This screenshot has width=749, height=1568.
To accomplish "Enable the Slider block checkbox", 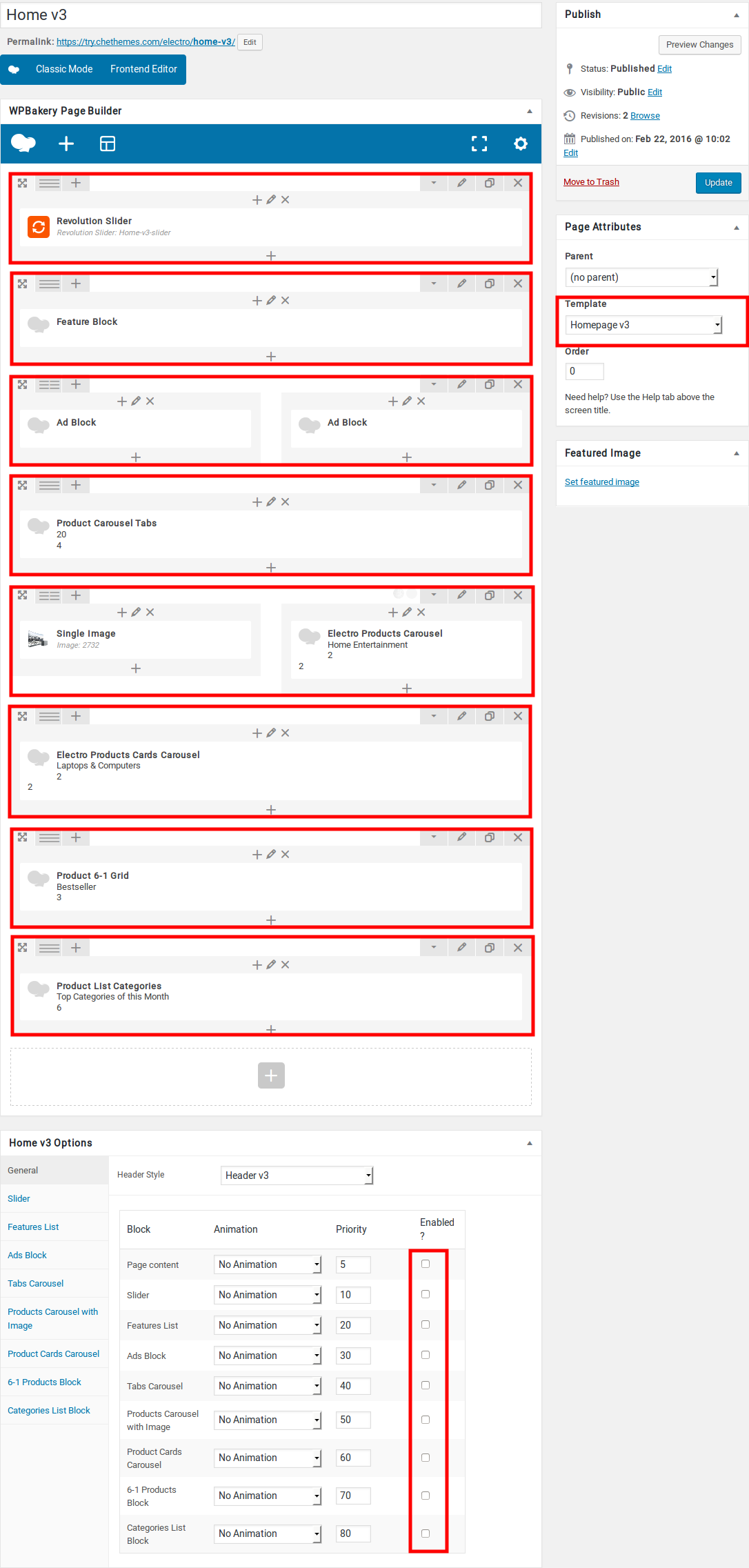I will point(426,1294).
